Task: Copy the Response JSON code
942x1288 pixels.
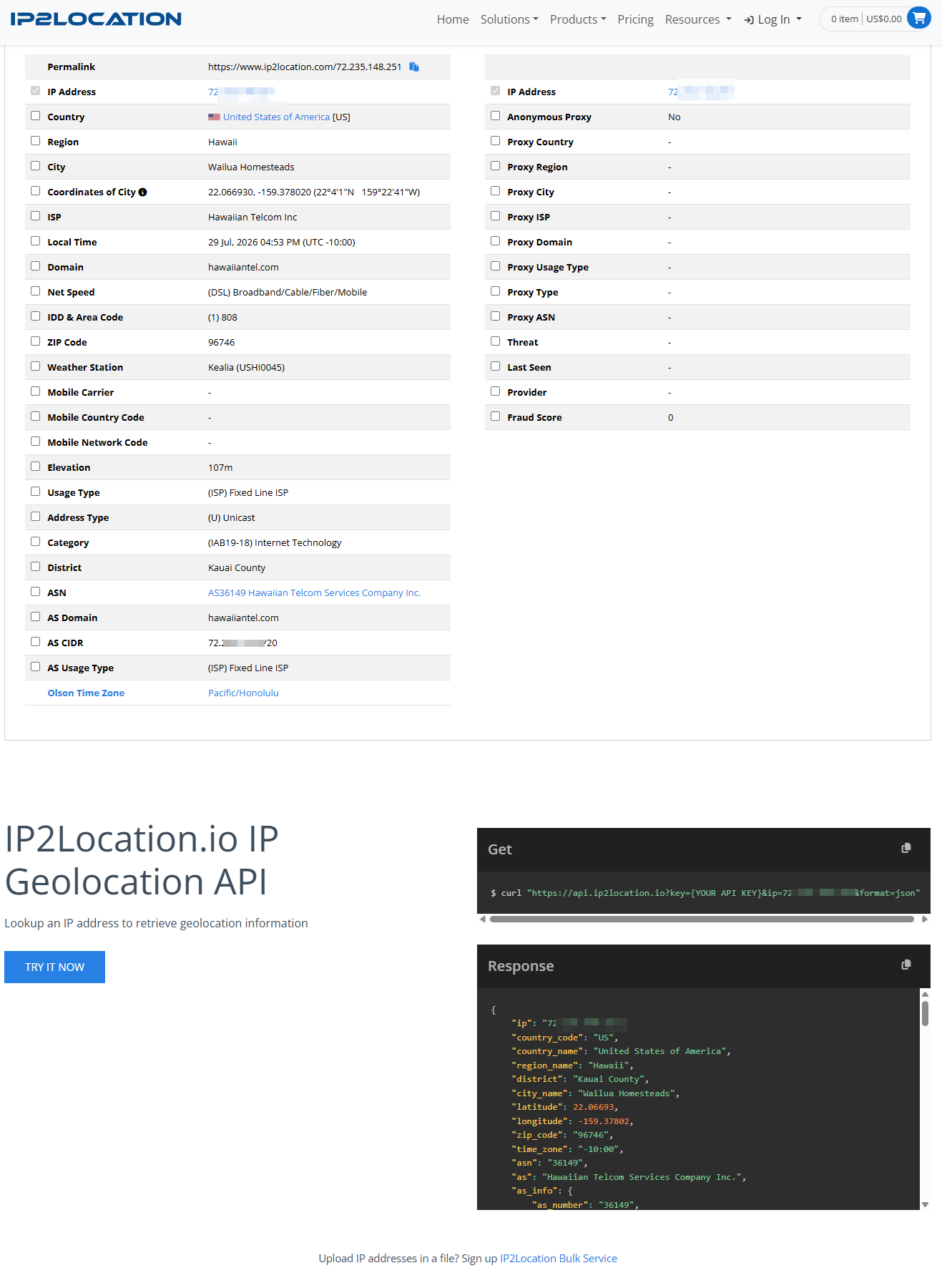Action: 906,965
